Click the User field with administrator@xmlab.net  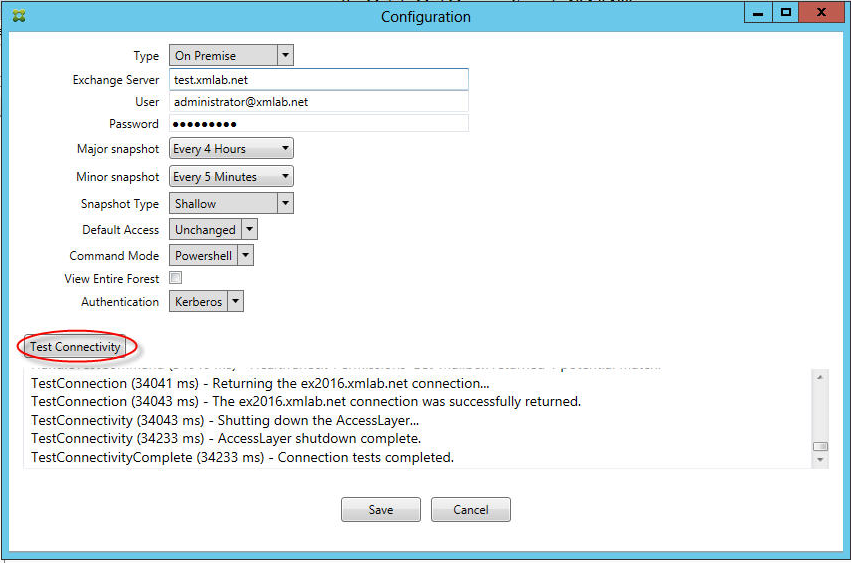coord(319,102)
